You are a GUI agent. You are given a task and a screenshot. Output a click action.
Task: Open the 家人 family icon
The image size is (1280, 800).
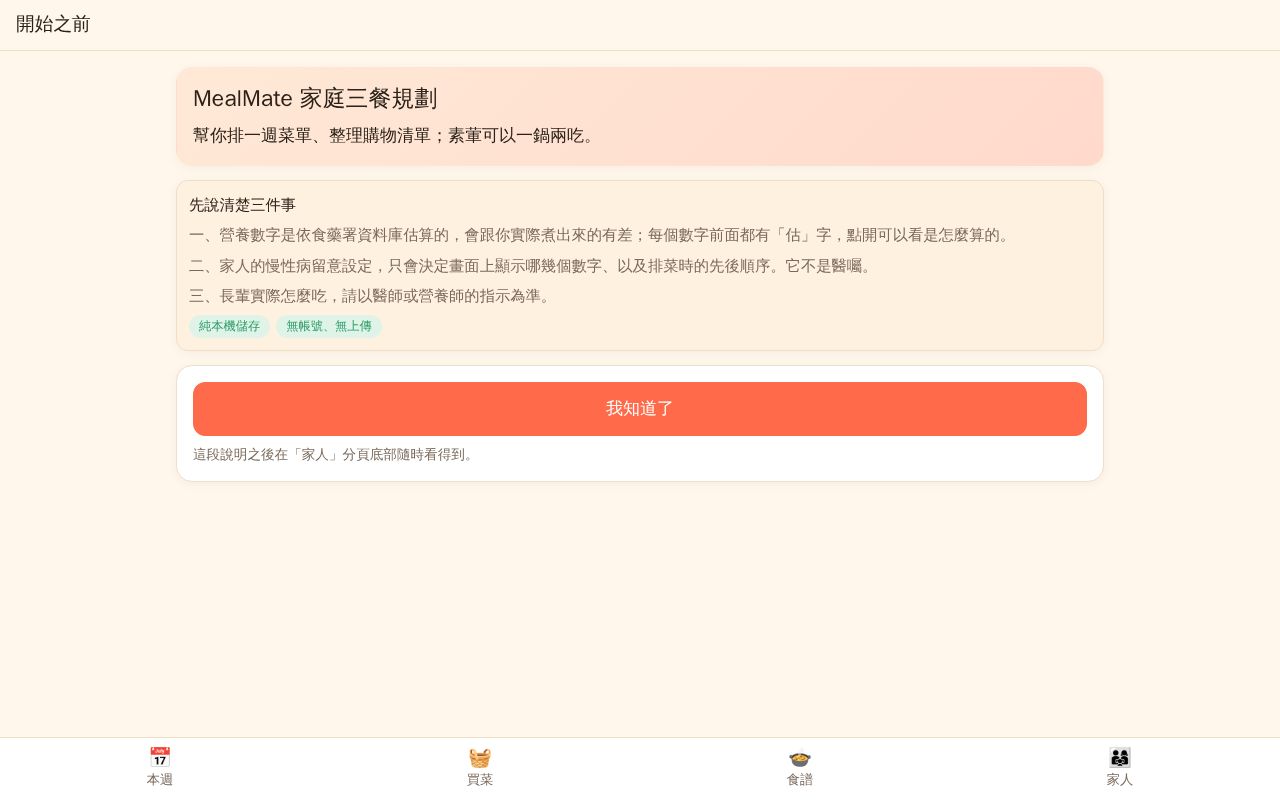pos(1120,758)
